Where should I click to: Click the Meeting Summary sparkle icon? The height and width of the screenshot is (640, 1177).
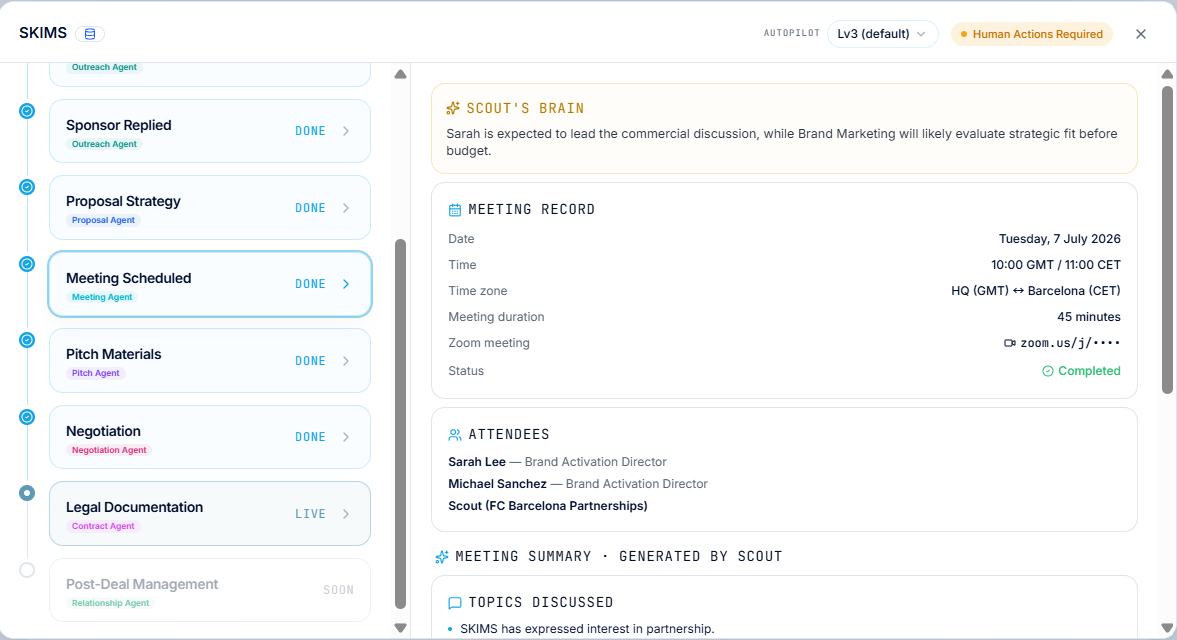[442, 557]
